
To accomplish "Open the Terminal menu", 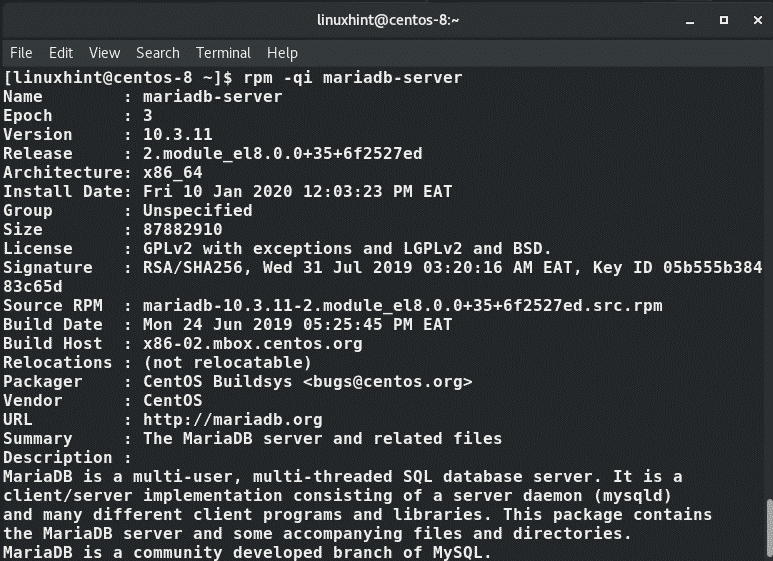I will coord(223,53).
